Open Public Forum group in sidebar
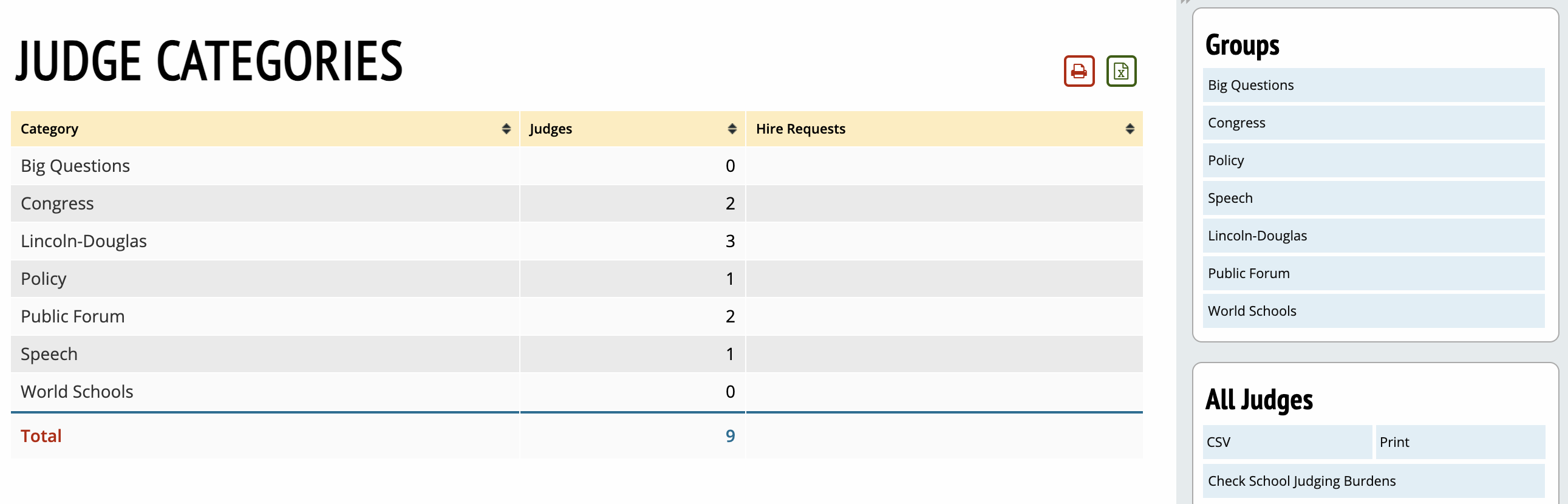The image size is (1568, 504). click(1372, 274)
